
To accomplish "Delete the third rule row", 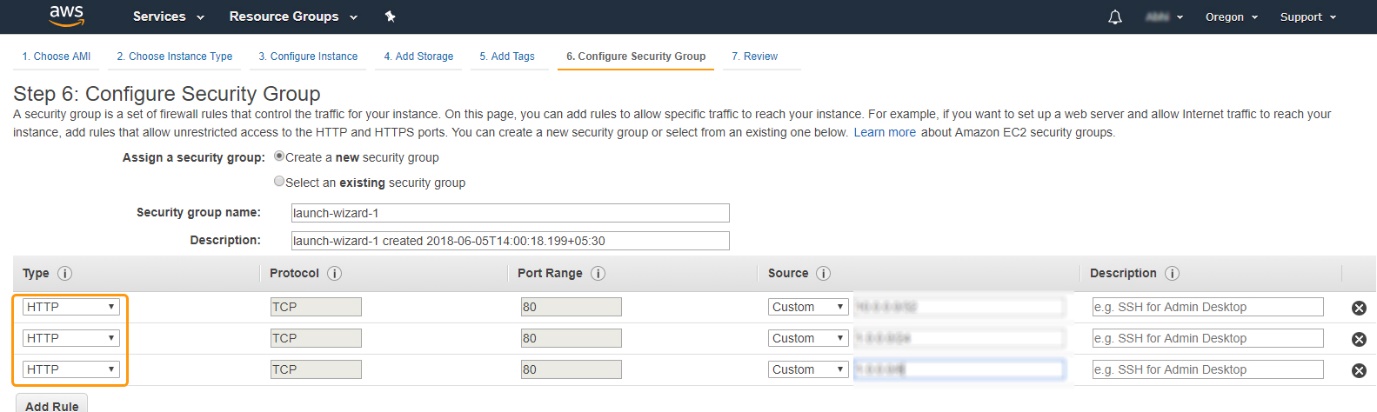I will point(1359,371).
